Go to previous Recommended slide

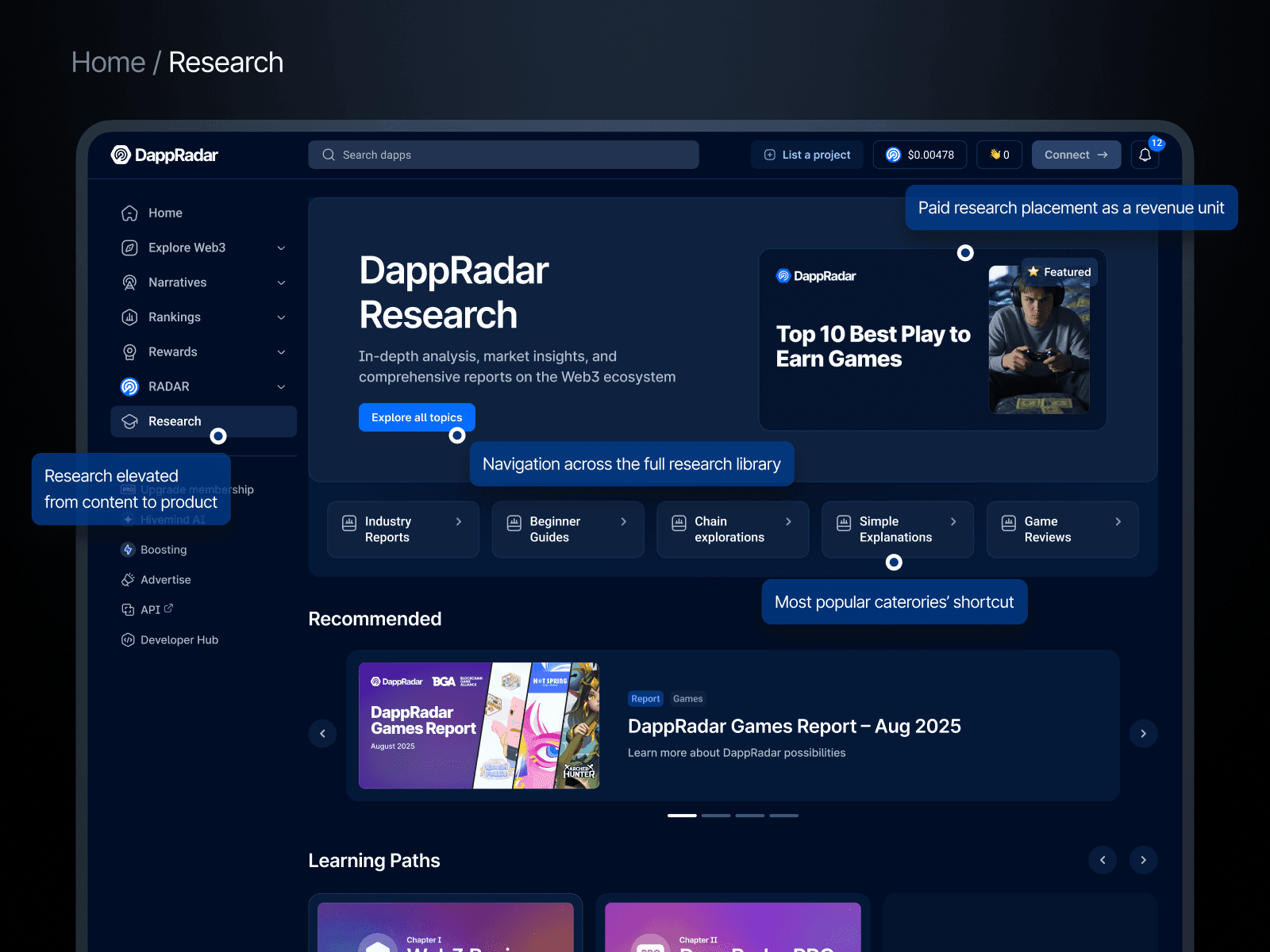point(322,734)
